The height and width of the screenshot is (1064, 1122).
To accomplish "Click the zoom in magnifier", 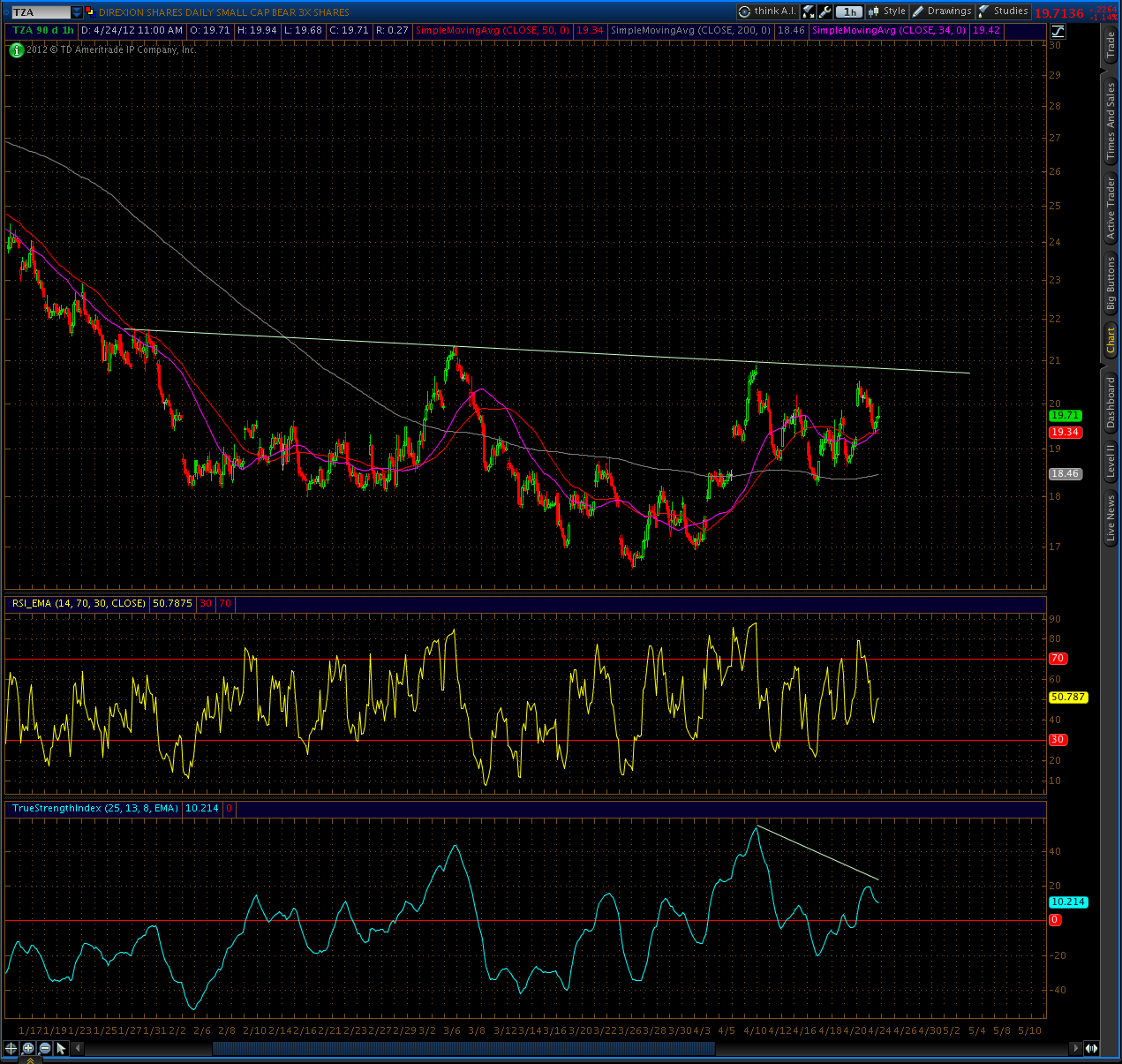I will [28, 1048].
